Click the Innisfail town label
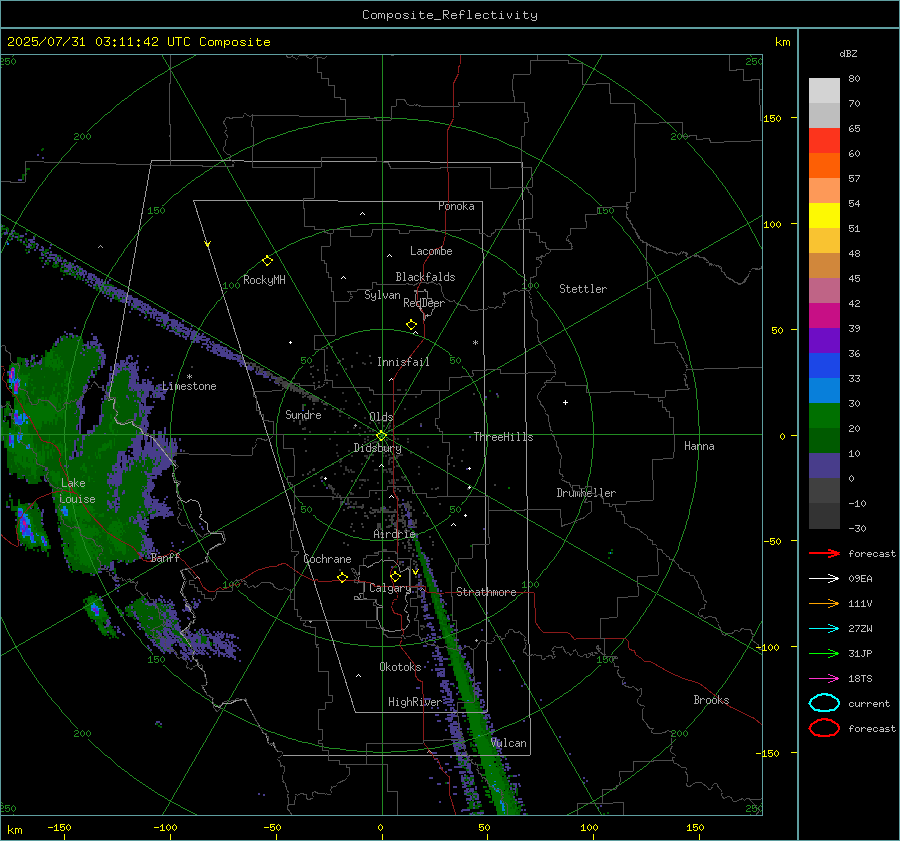The height and width of the screenshot is (841, 900). tap(403, 362)
